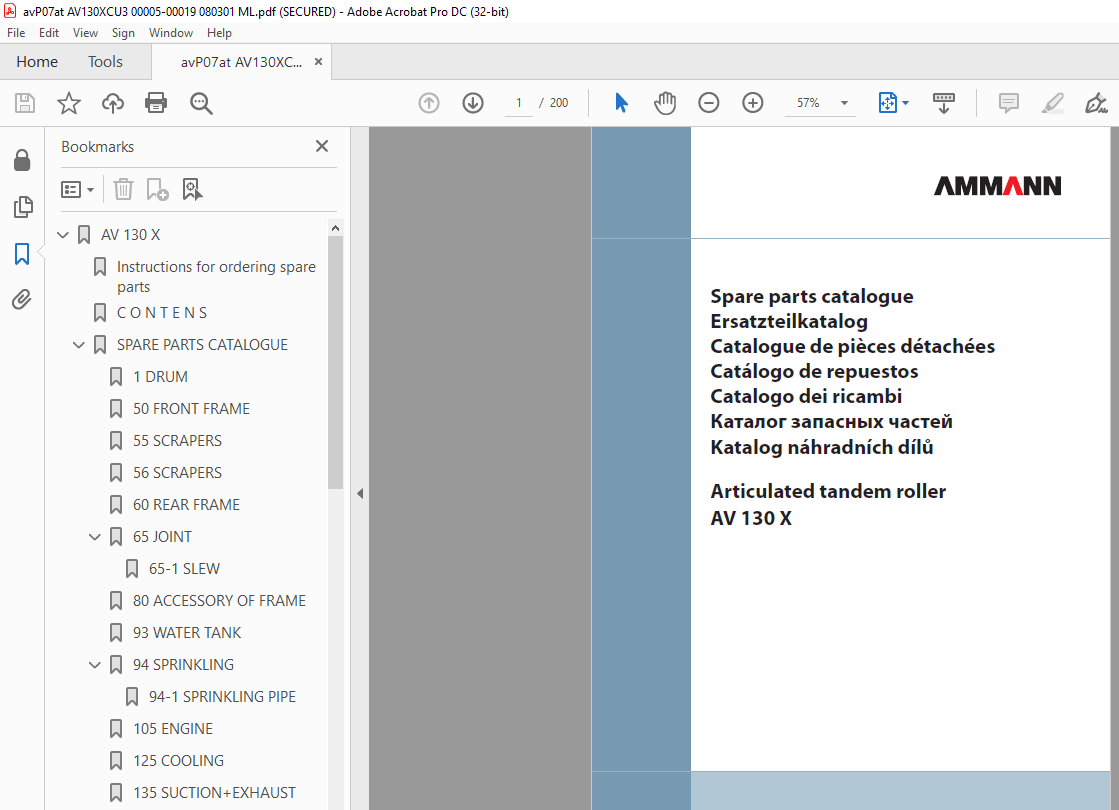This screenshot has height=810, width=1119.
Task: Open the Window menu
Action: click(171, 33)
